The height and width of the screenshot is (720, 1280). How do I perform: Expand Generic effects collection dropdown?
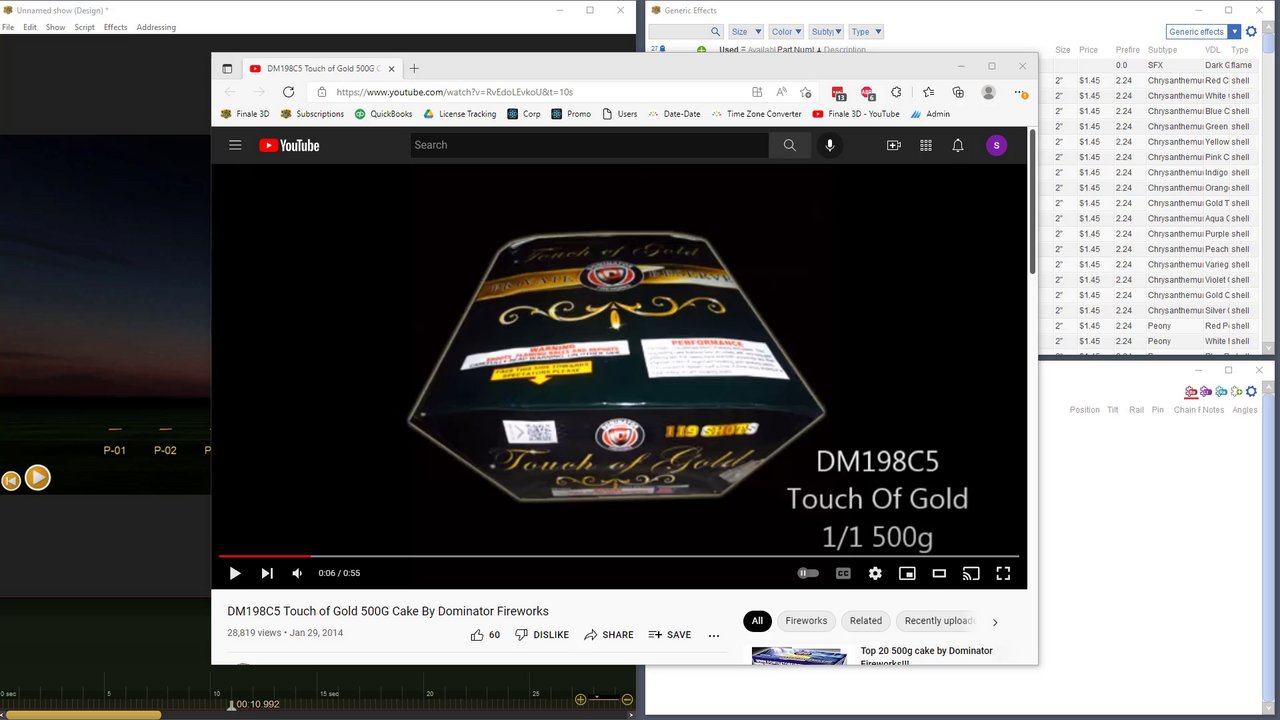pos(1235,32)
